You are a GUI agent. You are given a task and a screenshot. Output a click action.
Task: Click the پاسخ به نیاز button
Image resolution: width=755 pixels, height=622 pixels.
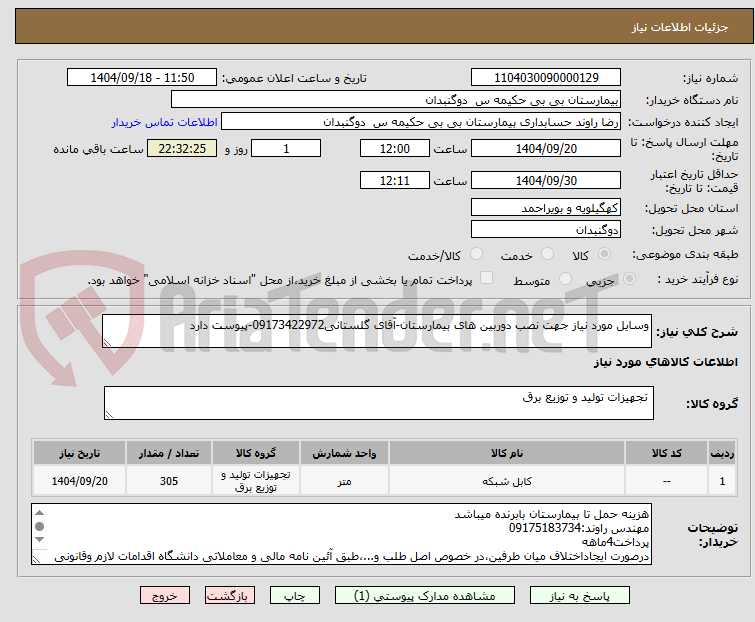[579, 596]
